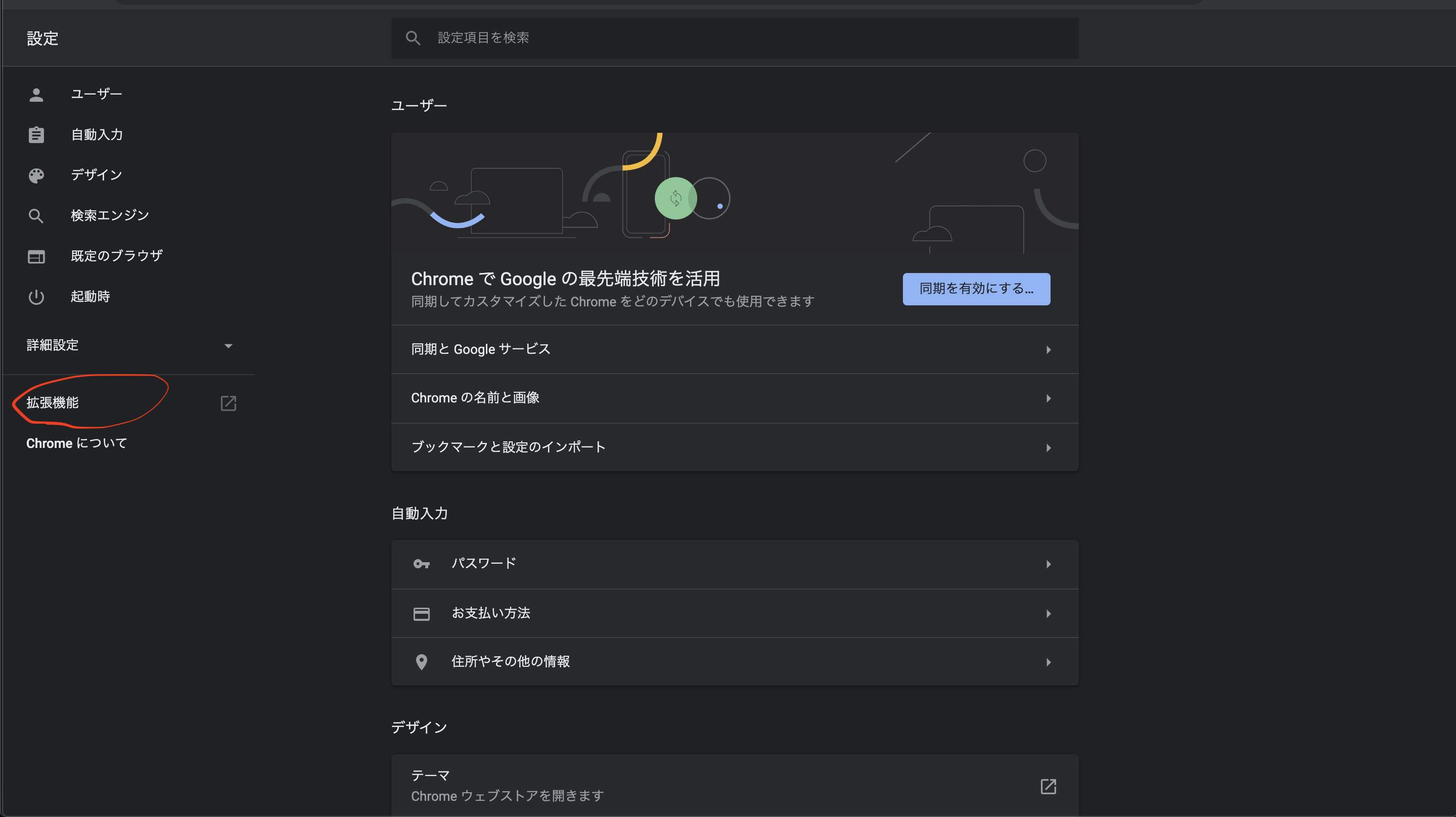
Task: Open 既定のブラウザ in the sidebar
Action: click(x=116, y=256)
